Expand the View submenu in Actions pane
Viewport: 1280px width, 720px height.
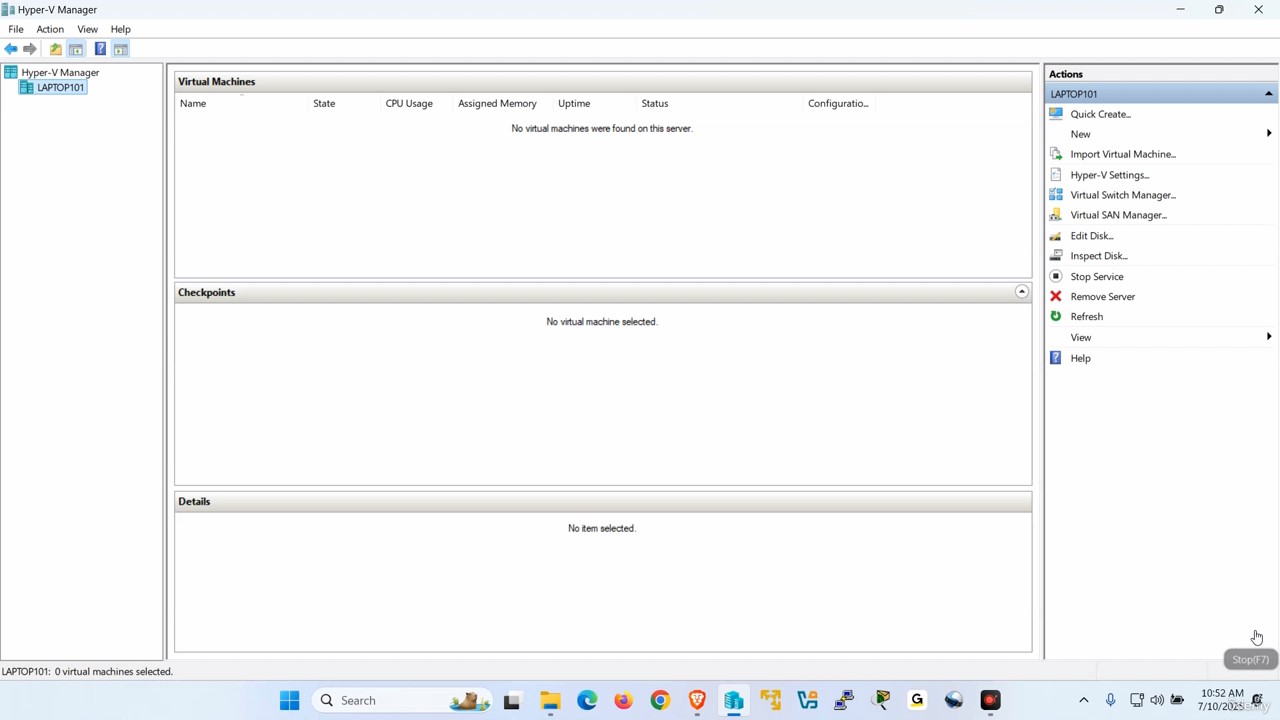1269,337
